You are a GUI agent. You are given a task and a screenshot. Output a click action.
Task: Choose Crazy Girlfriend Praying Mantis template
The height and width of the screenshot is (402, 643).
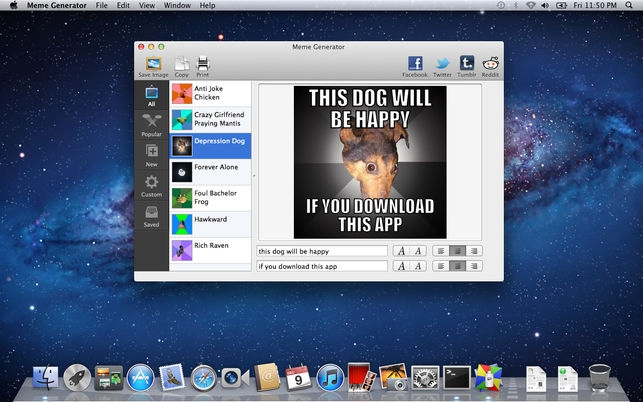pos(210,119)
